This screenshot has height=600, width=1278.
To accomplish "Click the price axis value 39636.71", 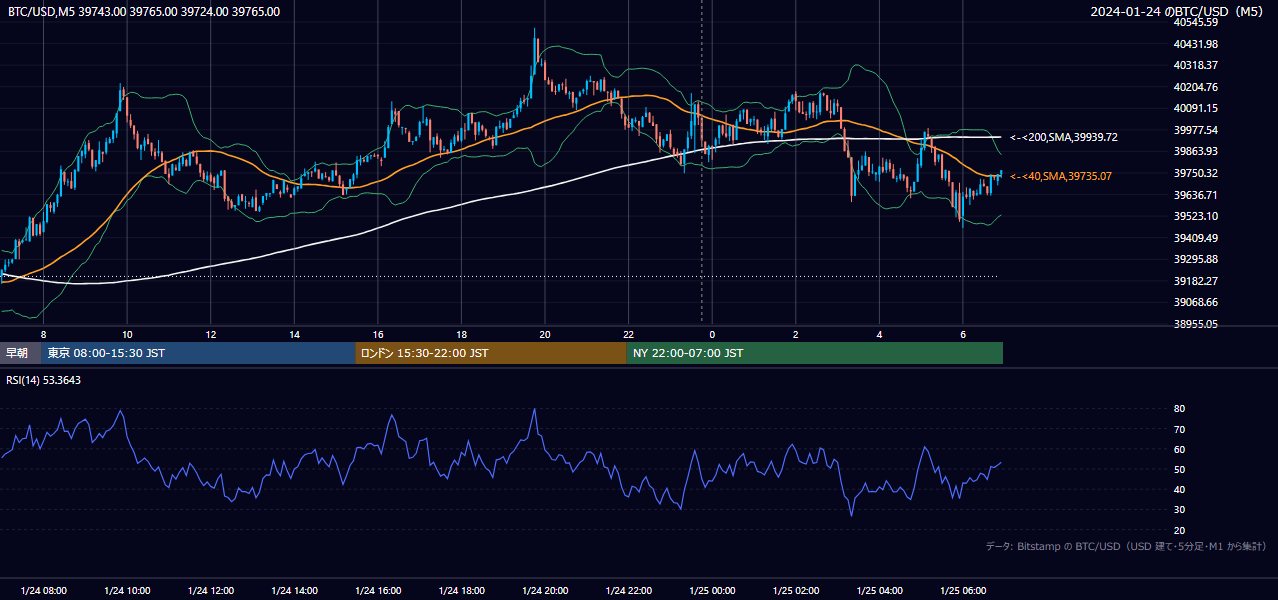I will click(x=1195, y=195).
